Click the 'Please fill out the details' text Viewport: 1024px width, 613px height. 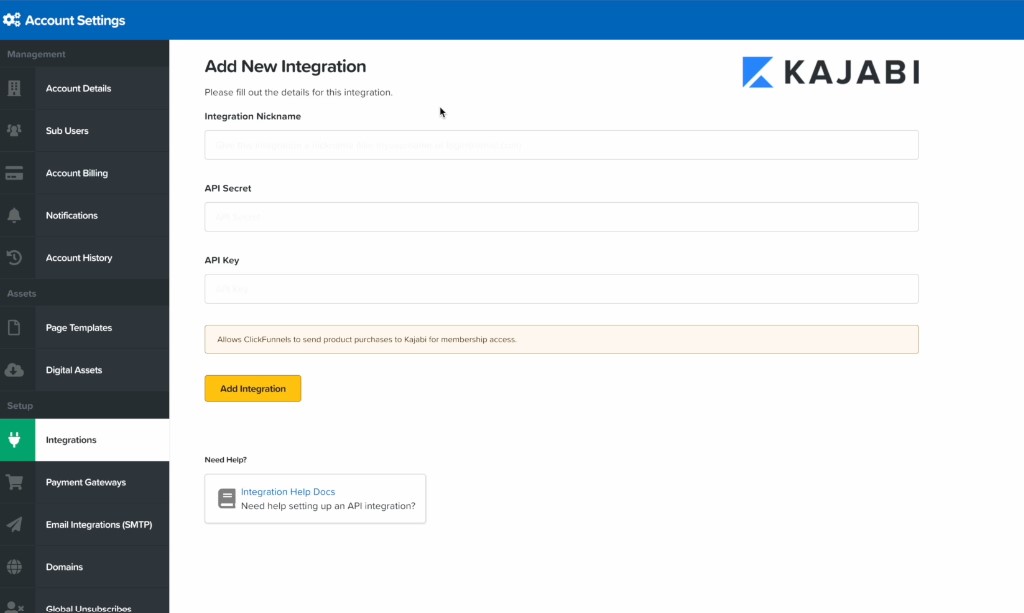(x=298, y=92)
